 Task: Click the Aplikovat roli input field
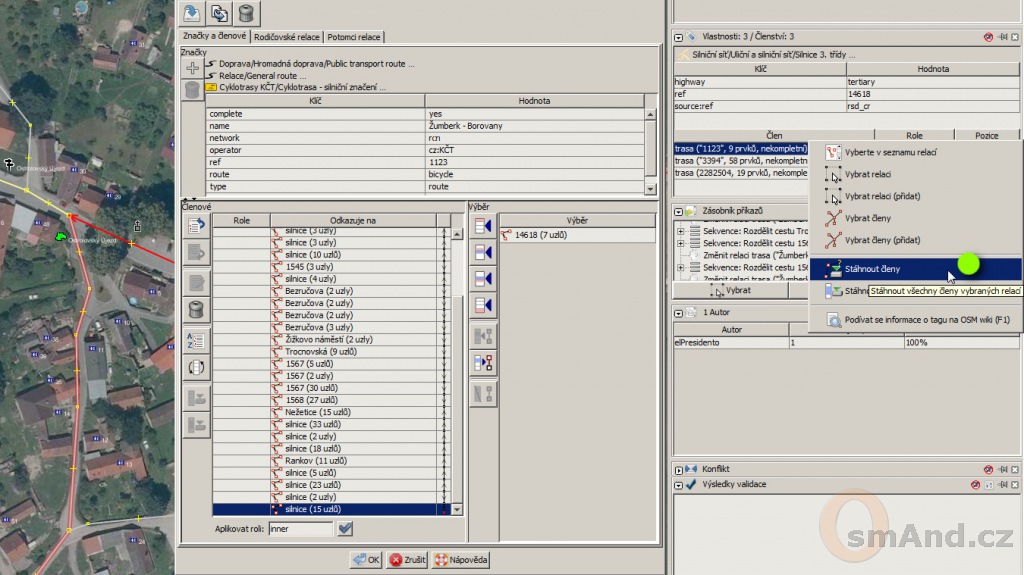tap(300, 529)
